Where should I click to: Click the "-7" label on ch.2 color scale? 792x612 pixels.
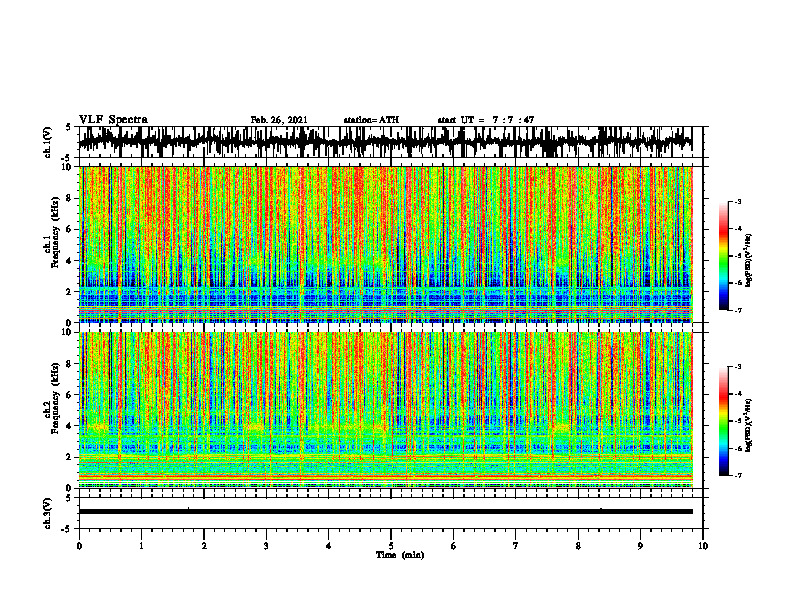click(x=738, y=475)
